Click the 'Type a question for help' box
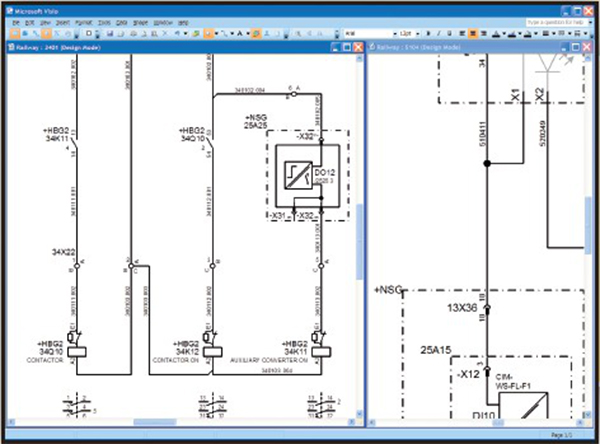 tap(556, 21)
